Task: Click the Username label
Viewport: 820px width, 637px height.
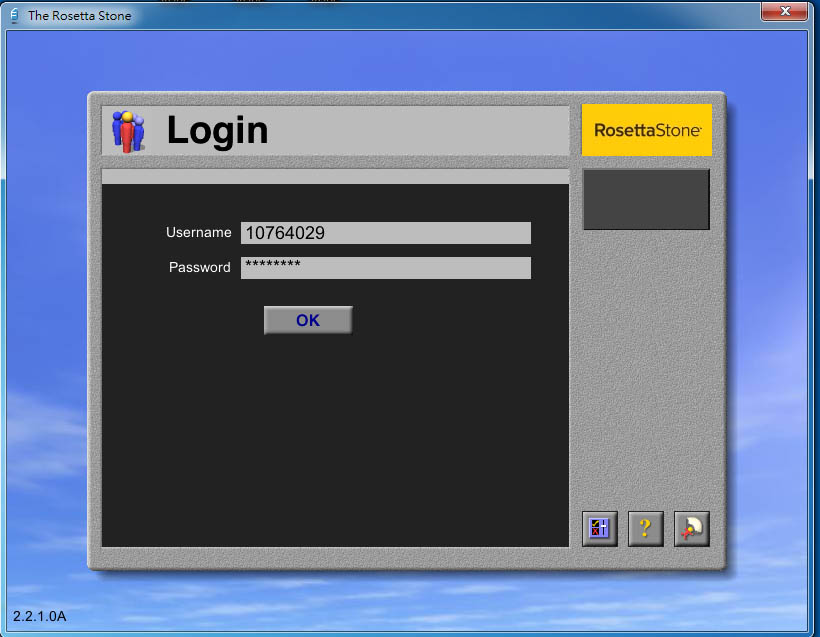Action: click(x=198, y=232)
